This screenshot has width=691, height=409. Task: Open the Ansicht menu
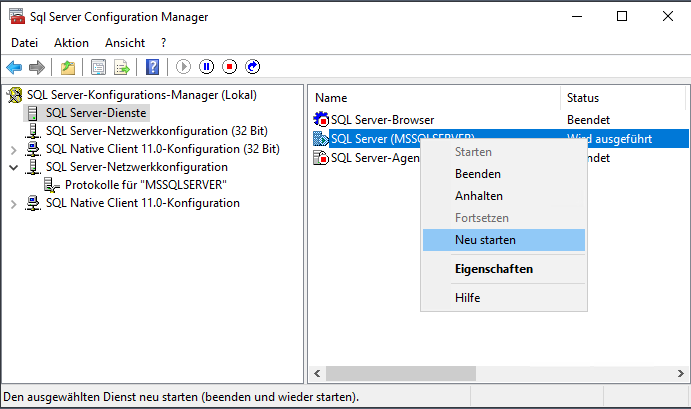click(x=125, y=43)
